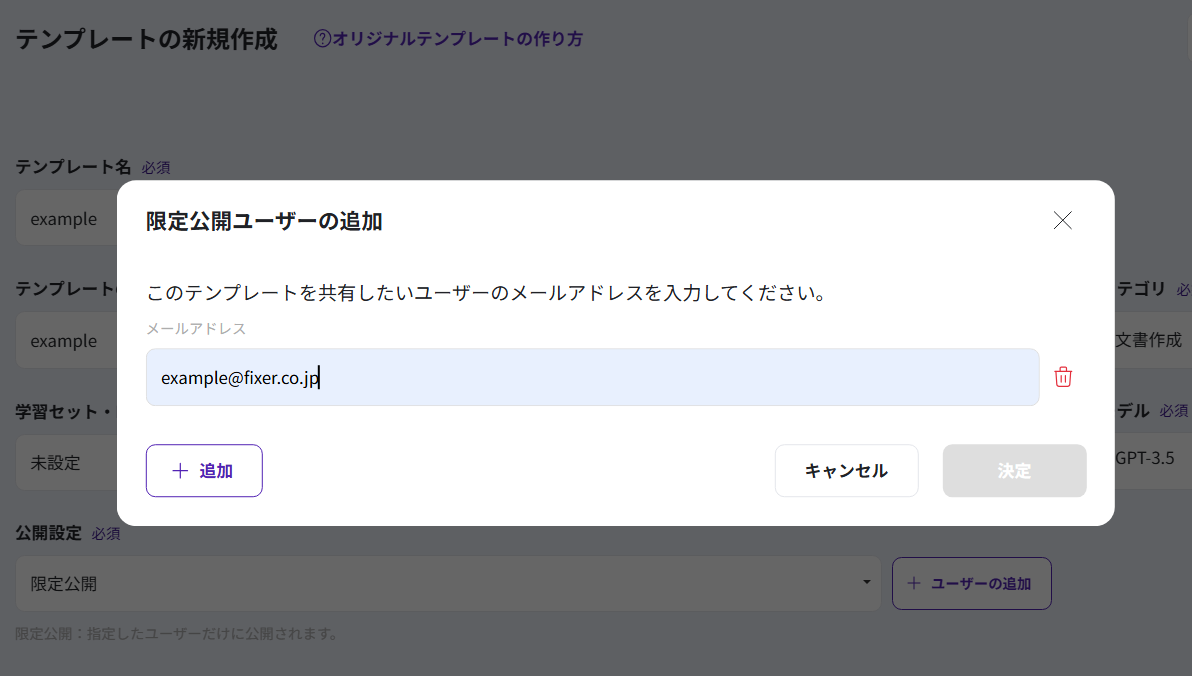Click the plus icon on 追加
This screenshot has height=676, width=1192.
(180, 471)
